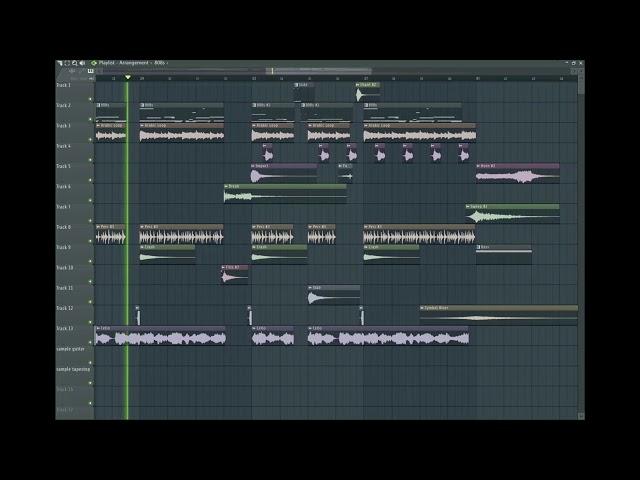Select the Track 8 header label
This screenshot has height=480, width=640.
[63, 227]
